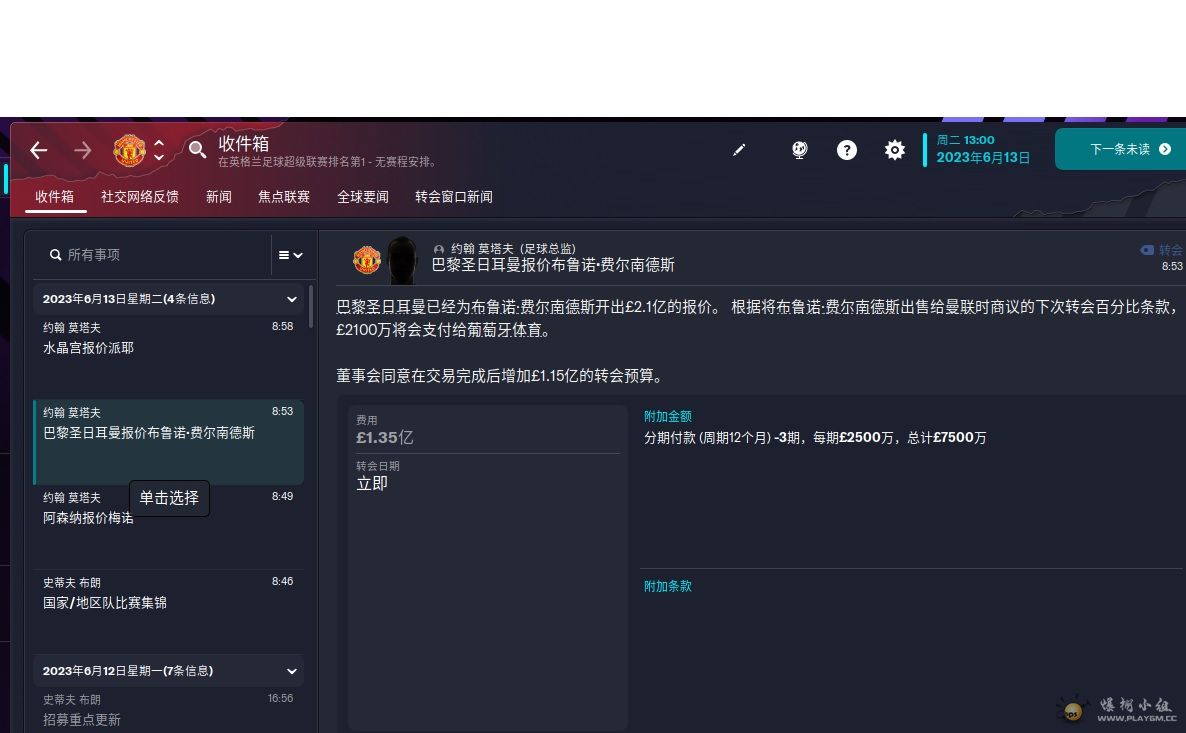1186x733 pixels.
Task: Switch to the 焦点联赛 tab
Action: pyautogui.click(x=284, y=197)
